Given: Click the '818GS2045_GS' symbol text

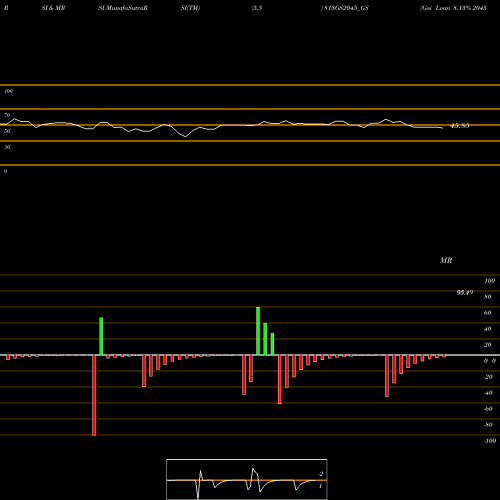Looking at the screenshot, I should point(346,8).
